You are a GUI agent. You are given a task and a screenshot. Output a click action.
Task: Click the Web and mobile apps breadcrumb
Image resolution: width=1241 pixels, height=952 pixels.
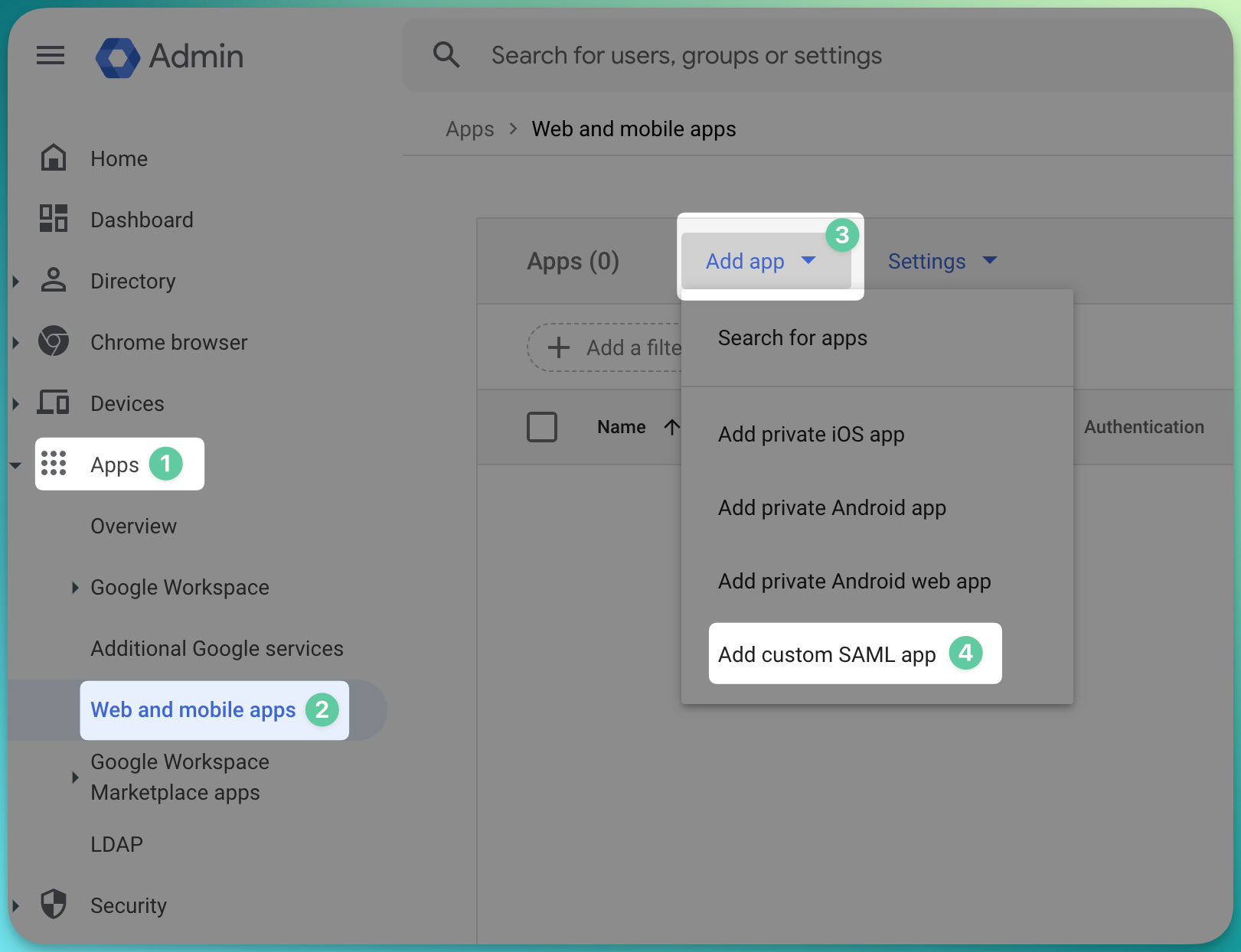[x=634, y=129]
